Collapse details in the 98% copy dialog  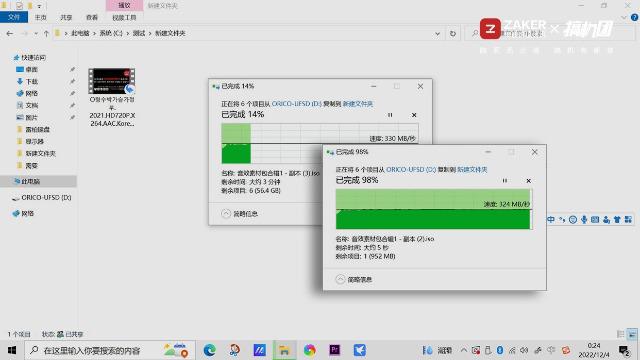(354, 280)
